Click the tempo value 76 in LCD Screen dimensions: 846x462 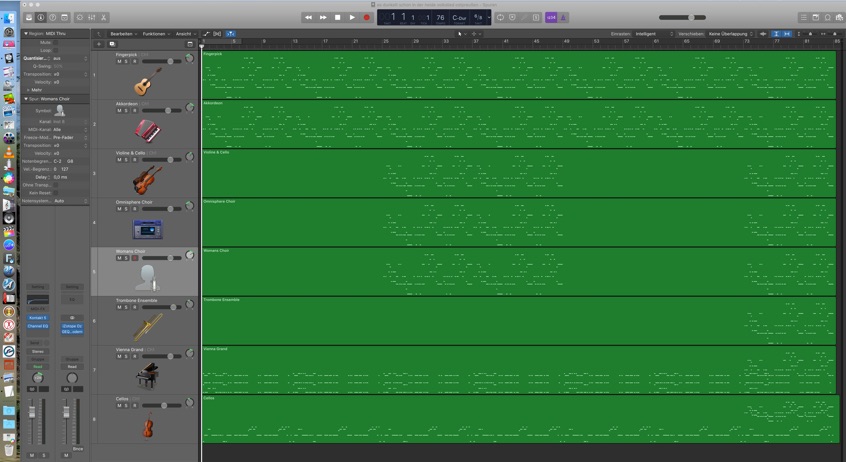point(440,17)
